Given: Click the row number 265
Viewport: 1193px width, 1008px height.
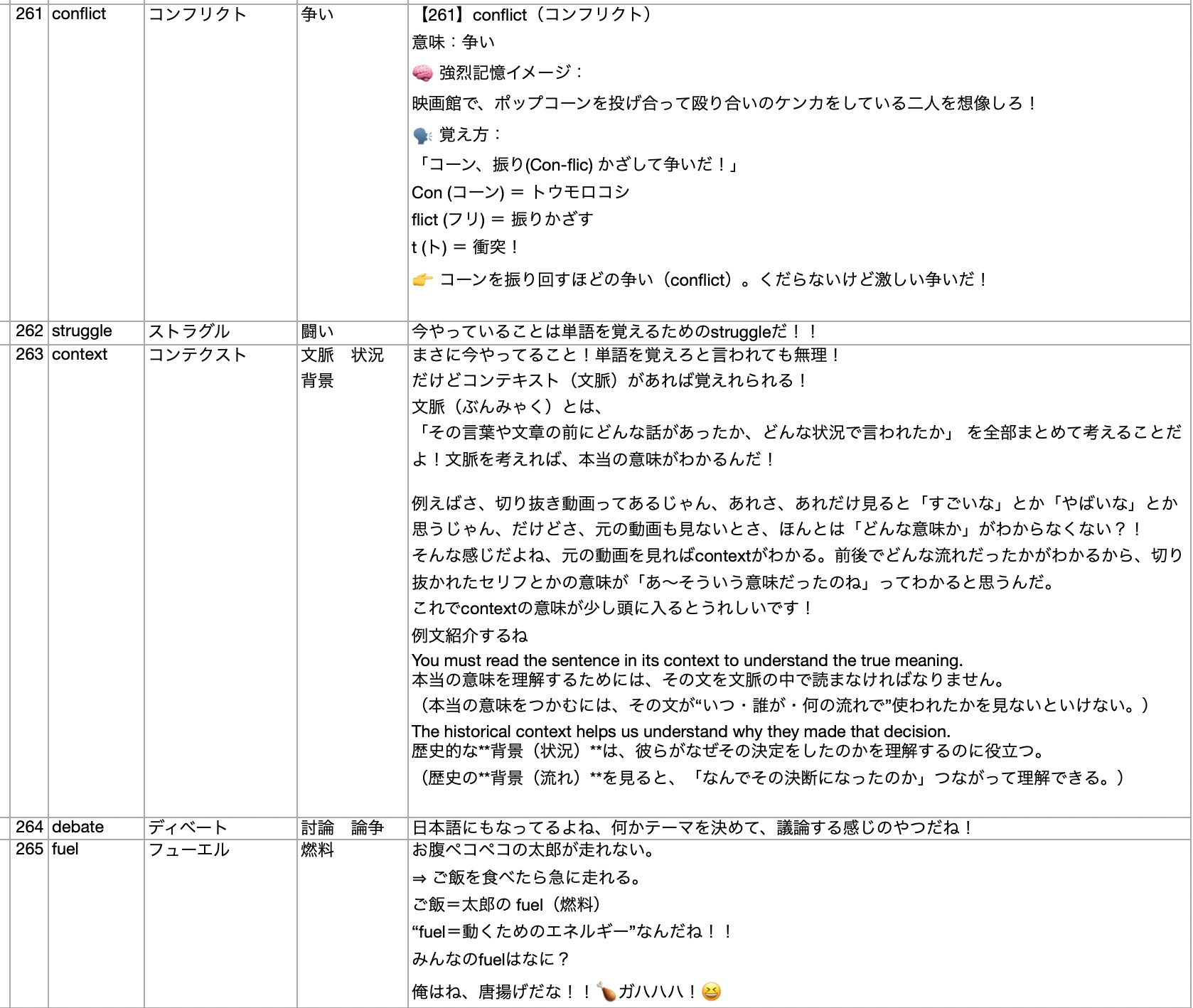Looking at the screenshot, I should tap(29, 849).
